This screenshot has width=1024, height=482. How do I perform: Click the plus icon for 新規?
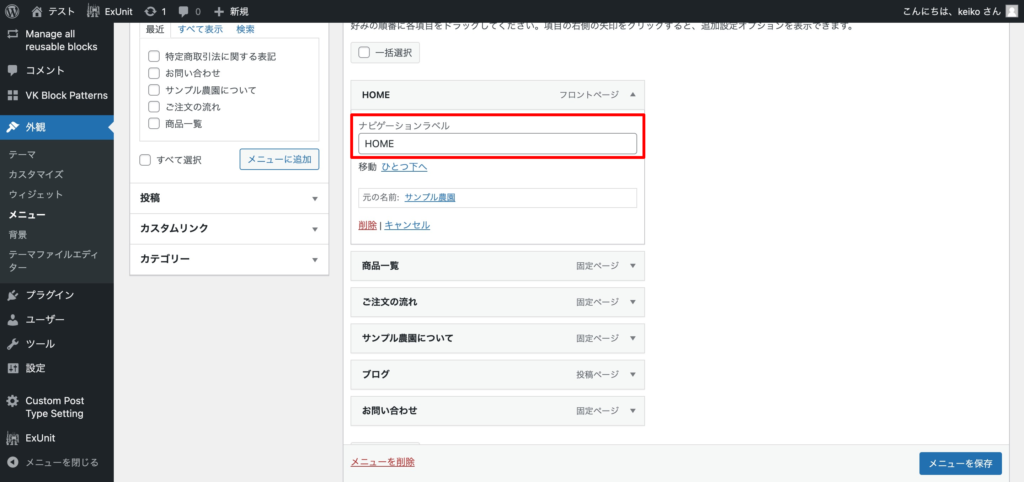[x=219, y=11]
